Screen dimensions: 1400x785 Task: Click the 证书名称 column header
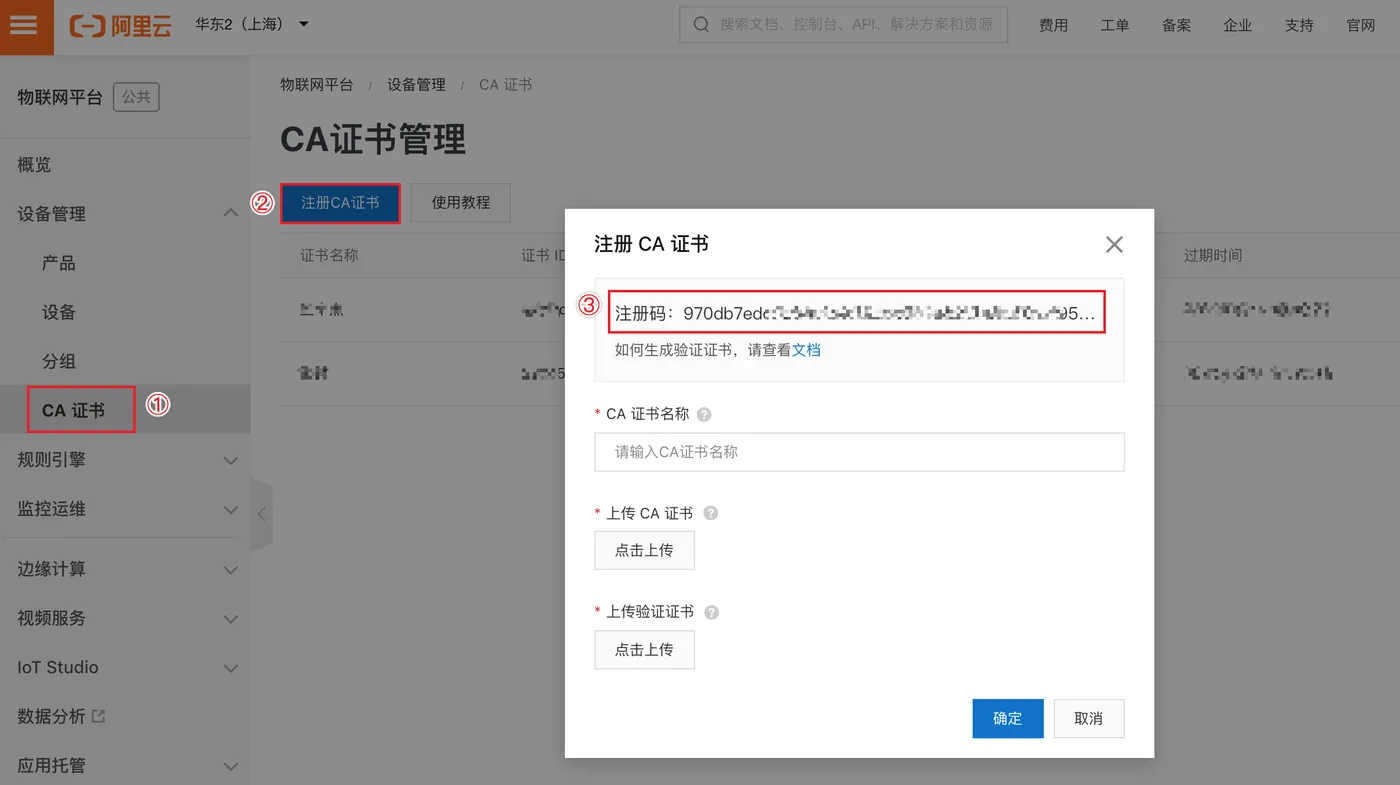click(329, 255)
